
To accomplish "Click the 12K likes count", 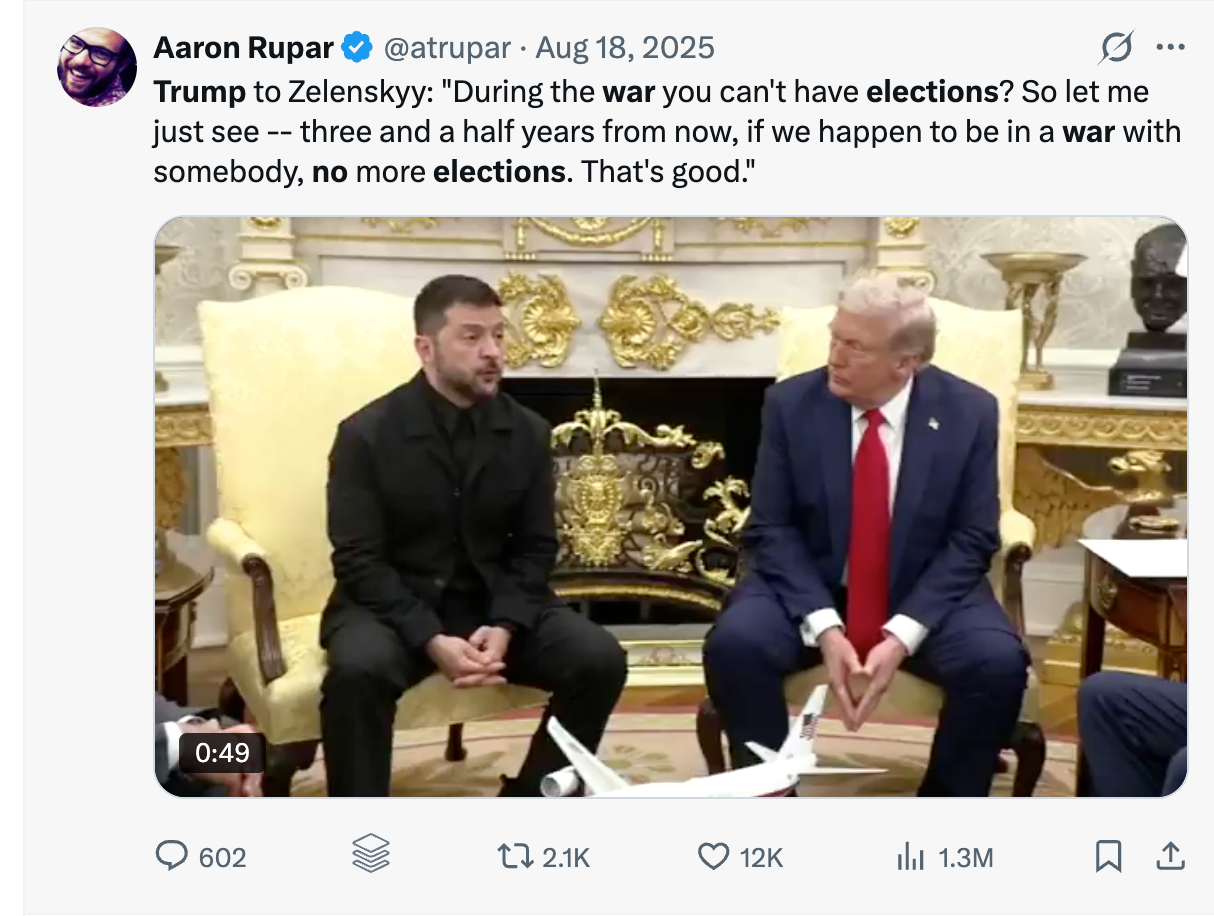I will 761,857.
